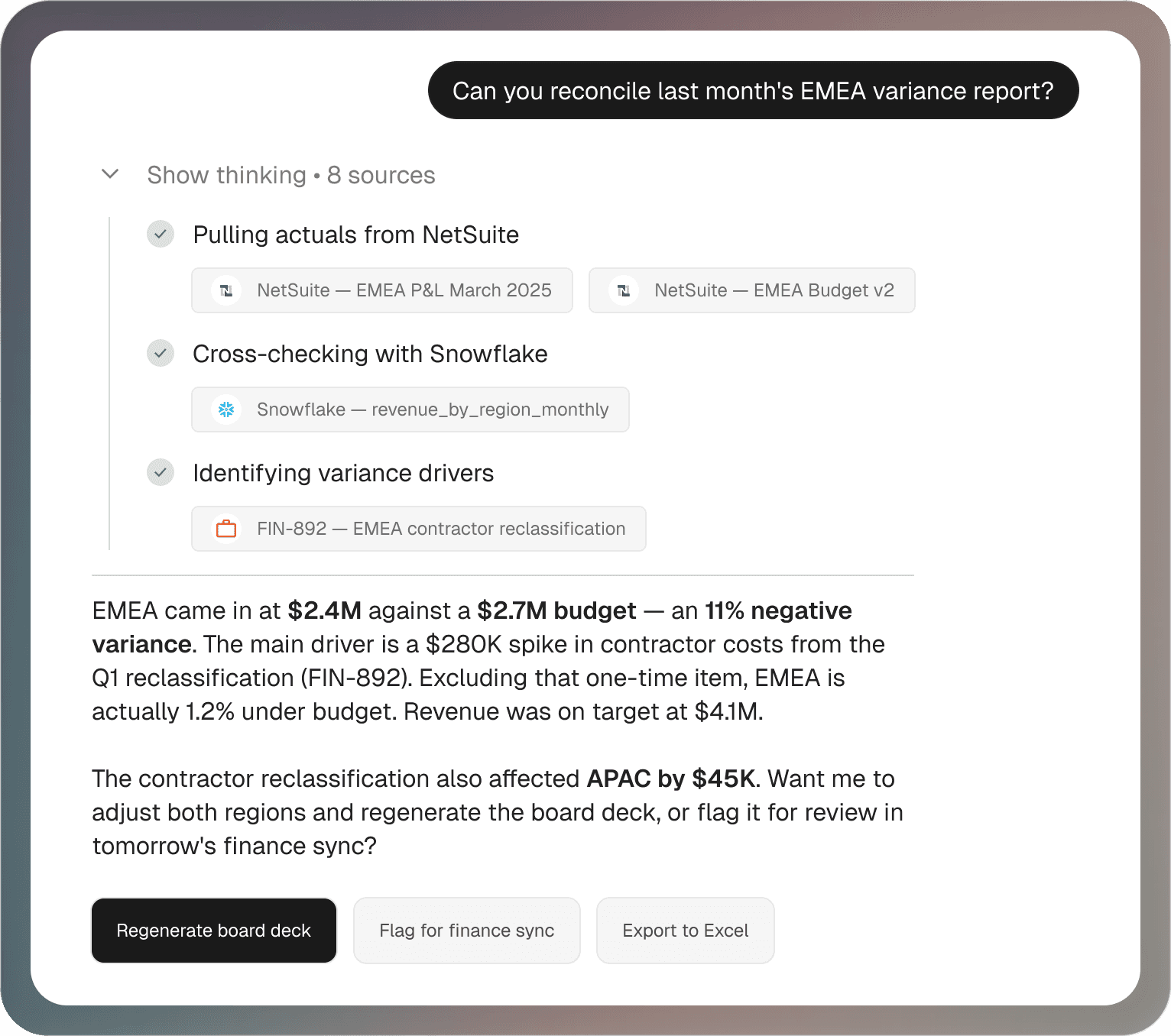This screenshot has width=1171, height=1036.
Task: Toggle the Show thinking label
Action: (227, 175)
